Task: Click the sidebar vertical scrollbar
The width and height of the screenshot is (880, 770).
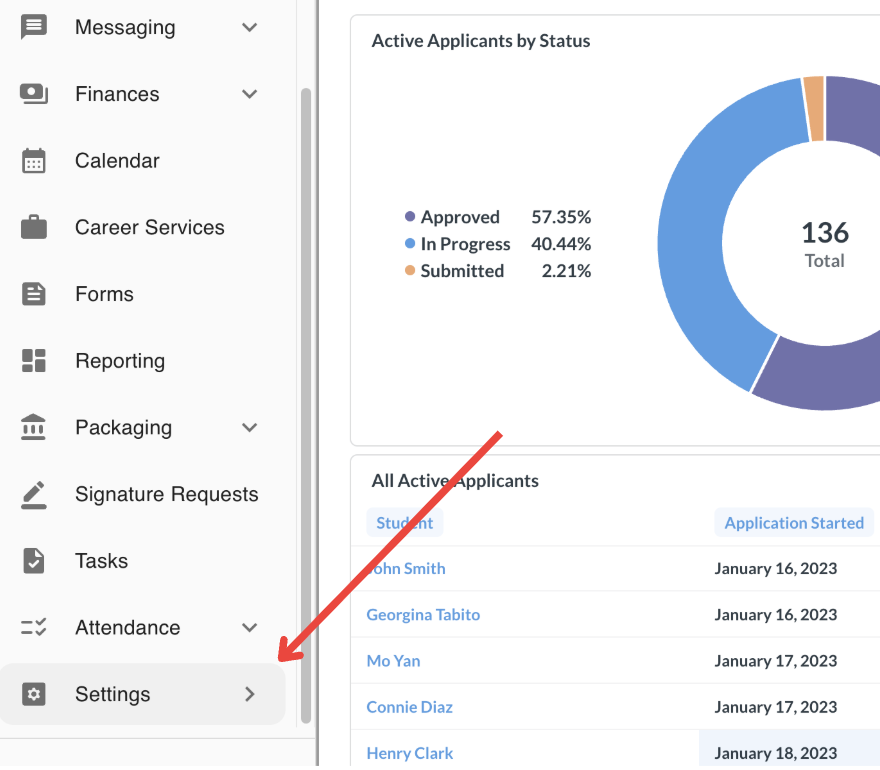Action: [x=306, y=405]
